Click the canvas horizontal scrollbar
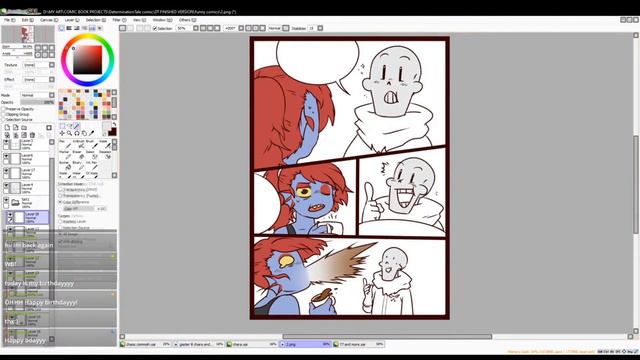Screen dimensions: 640x360 pyautogui.click(x=387, y=337)
